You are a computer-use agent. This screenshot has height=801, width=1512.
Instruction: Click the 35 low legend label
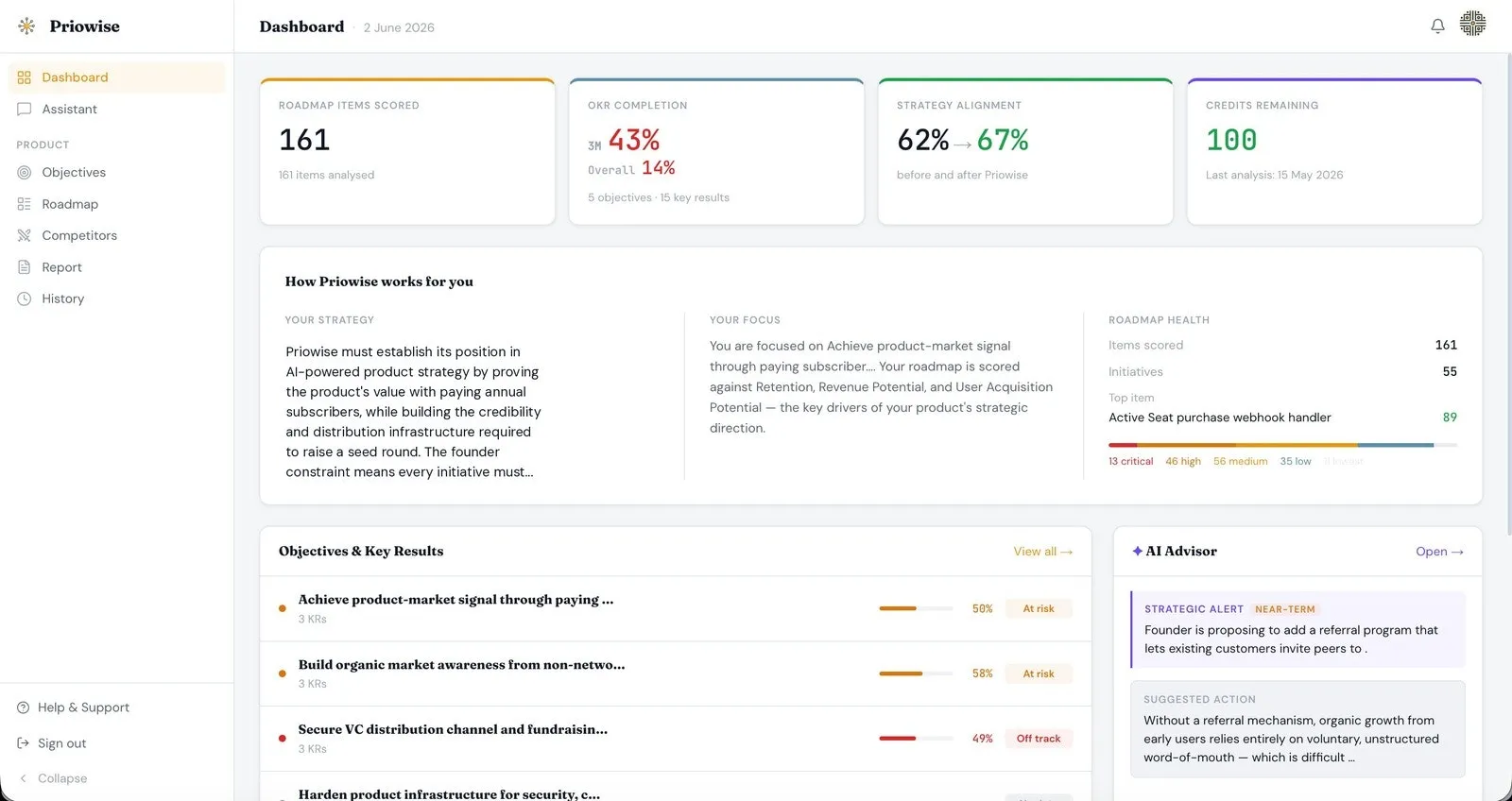tap(1296, 462)
